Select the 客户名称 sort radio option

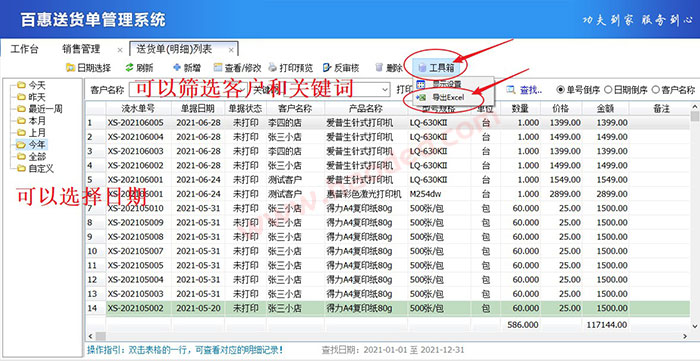tap(674, 90)
